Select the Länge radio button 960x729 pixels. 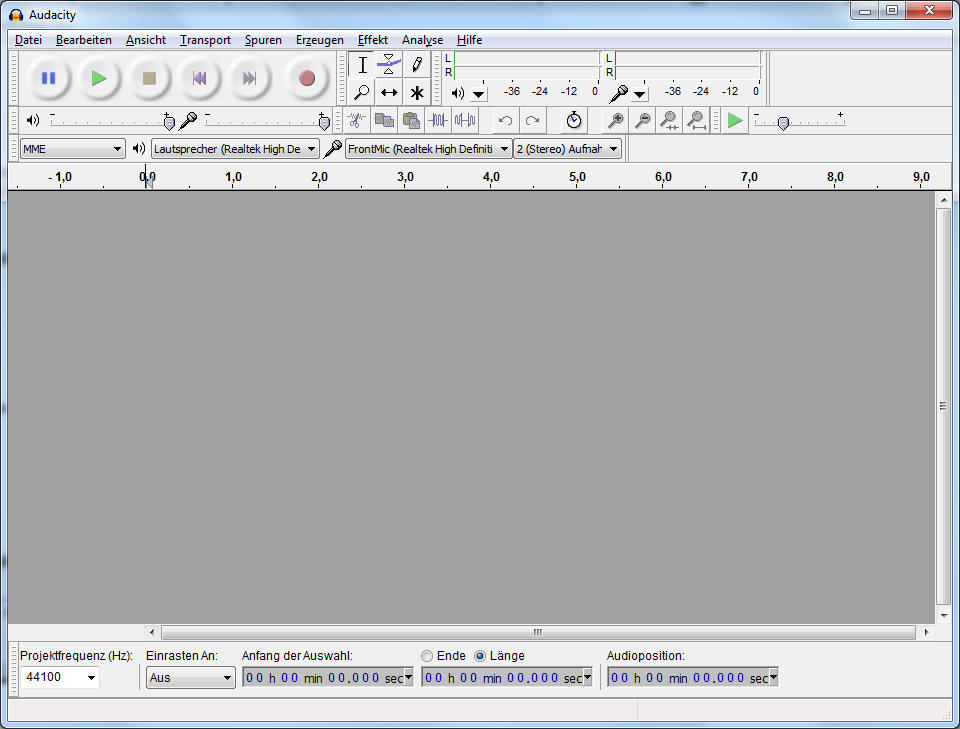coord(480,656)
